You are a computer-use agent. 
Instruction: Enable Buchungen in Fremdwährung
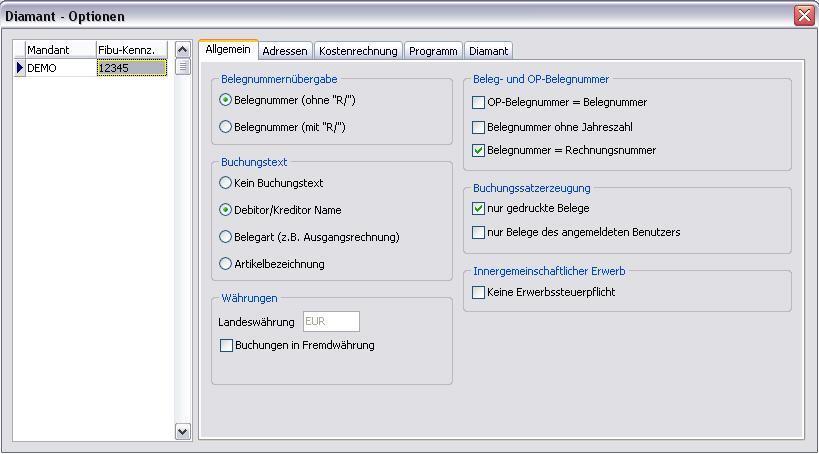click(226, 345)
